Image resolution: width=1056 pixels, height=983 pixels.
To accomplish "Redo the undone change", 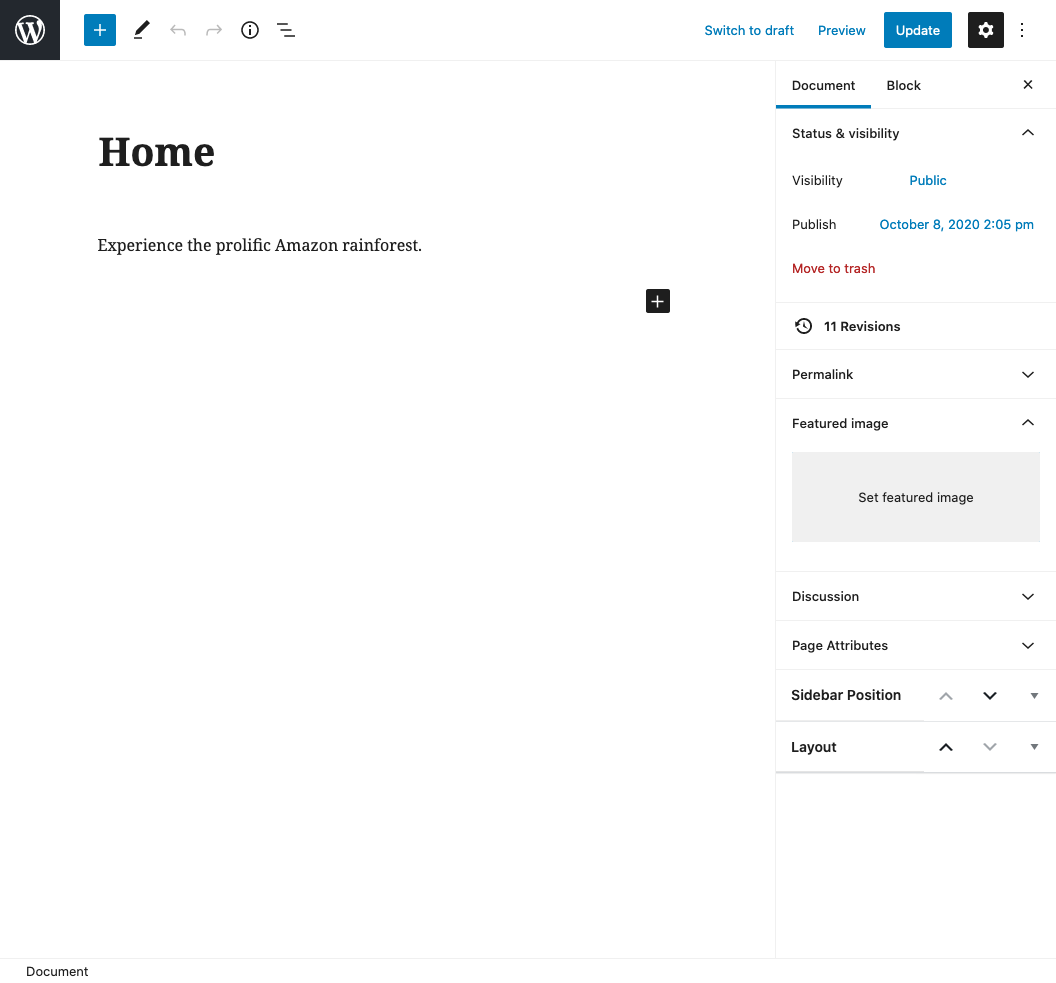I will click(x=213, y=30).
